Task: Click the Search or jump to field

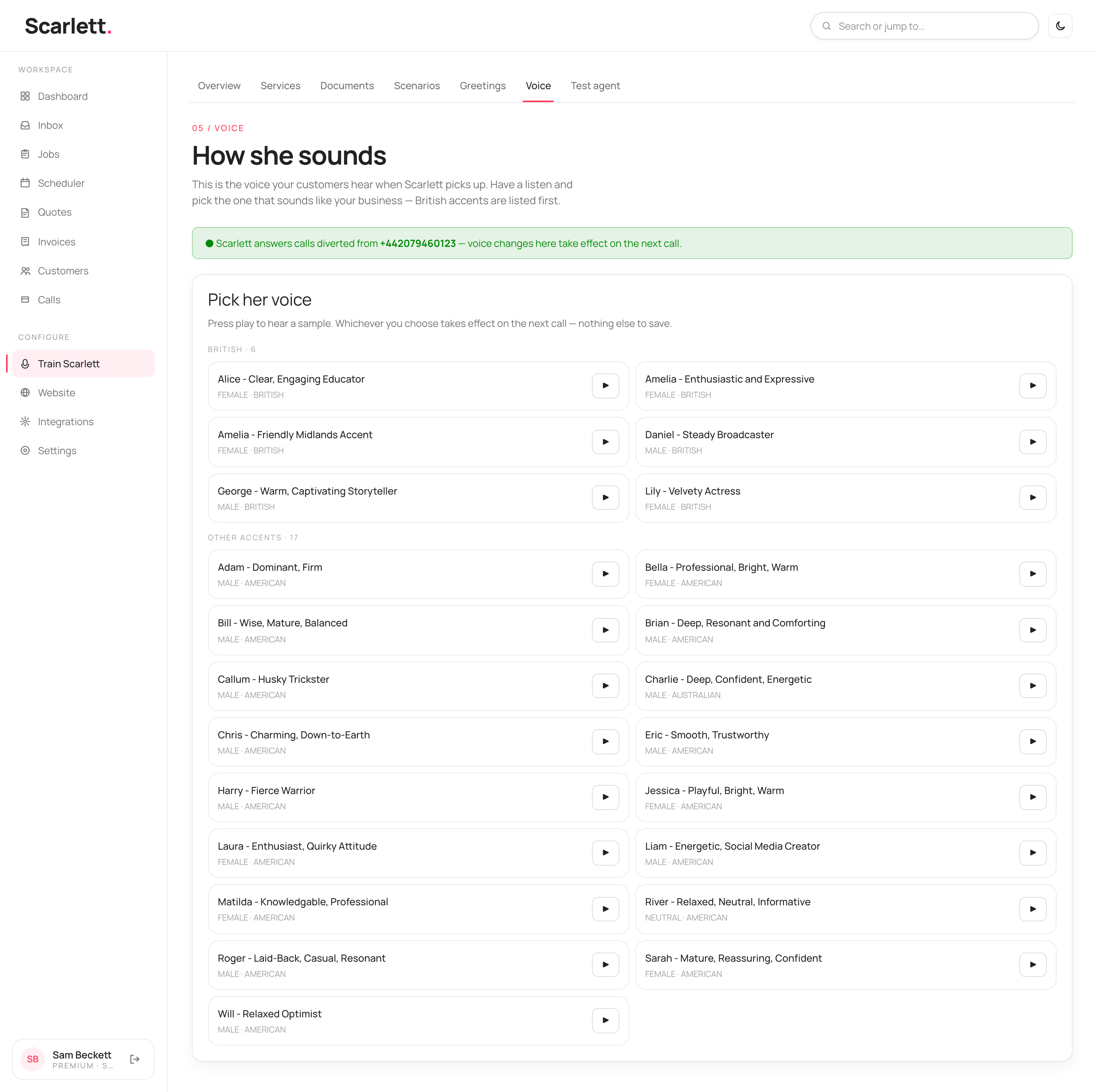Action: pos(924,26)
